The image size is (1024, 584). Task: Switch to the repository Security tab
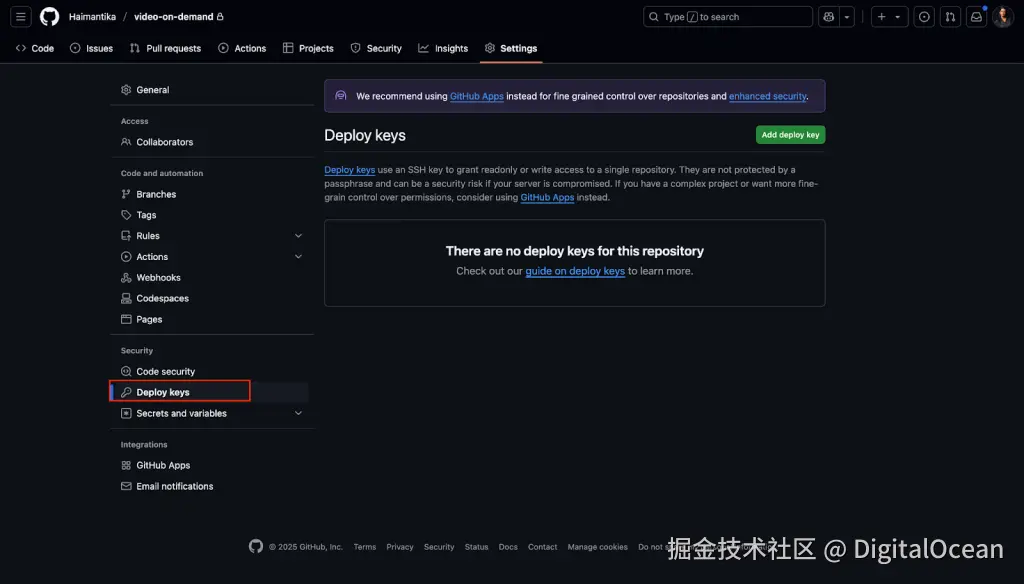click(x=376, y=48)
